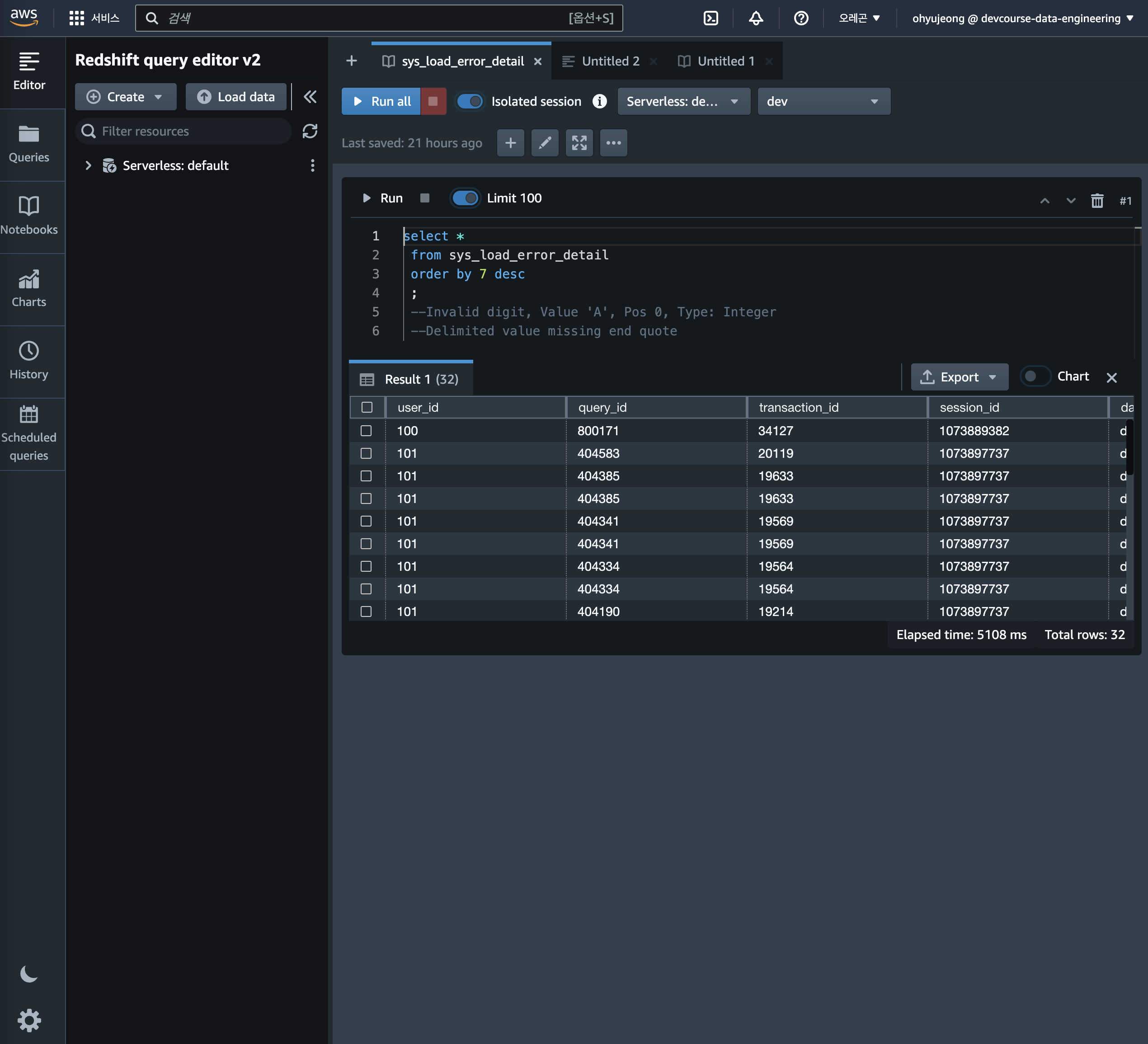Switch to the sys_load_error_detail tab
1148x1044 pixels.
click(x=462, y=61)
